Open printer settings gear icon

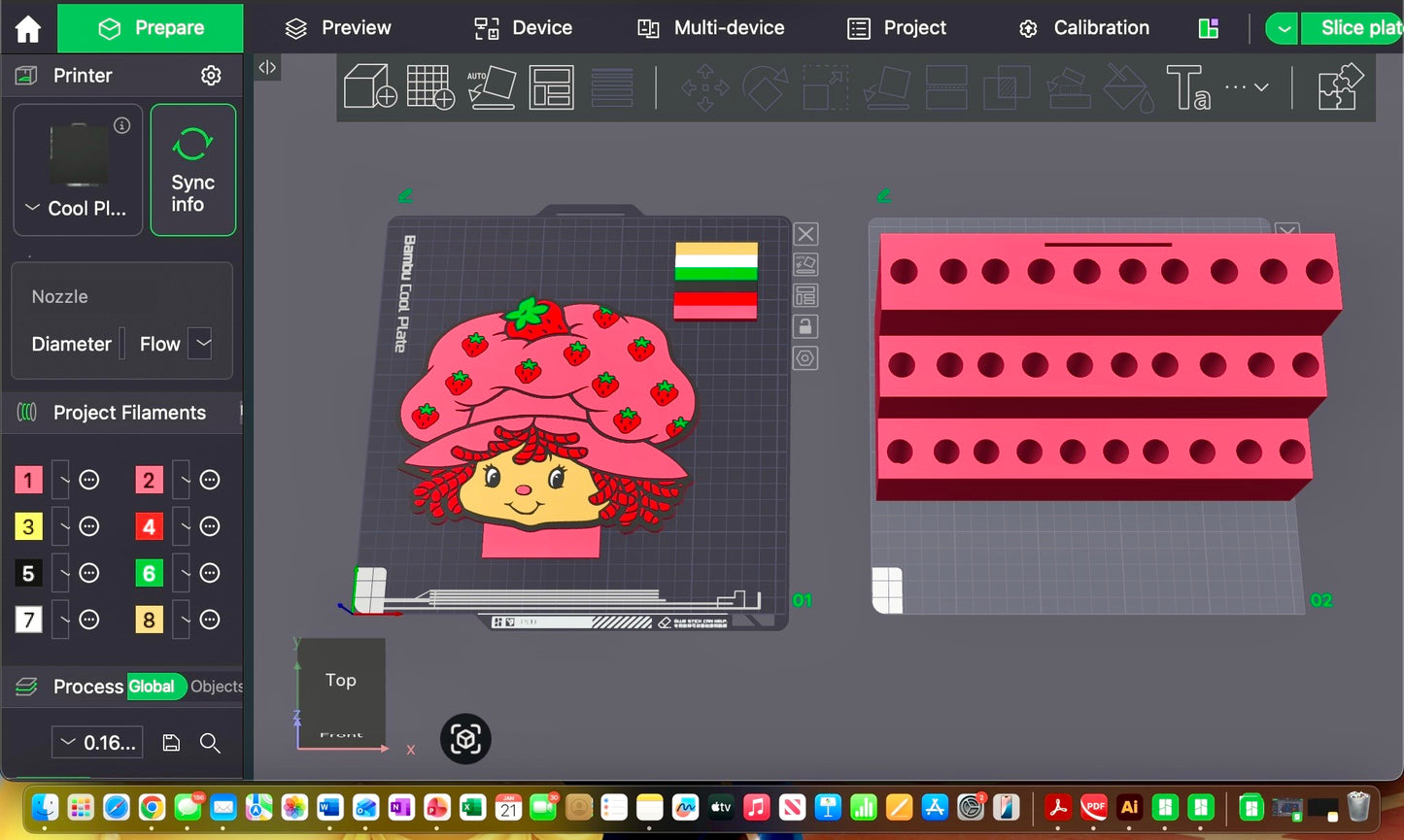[x=211, y=76]
